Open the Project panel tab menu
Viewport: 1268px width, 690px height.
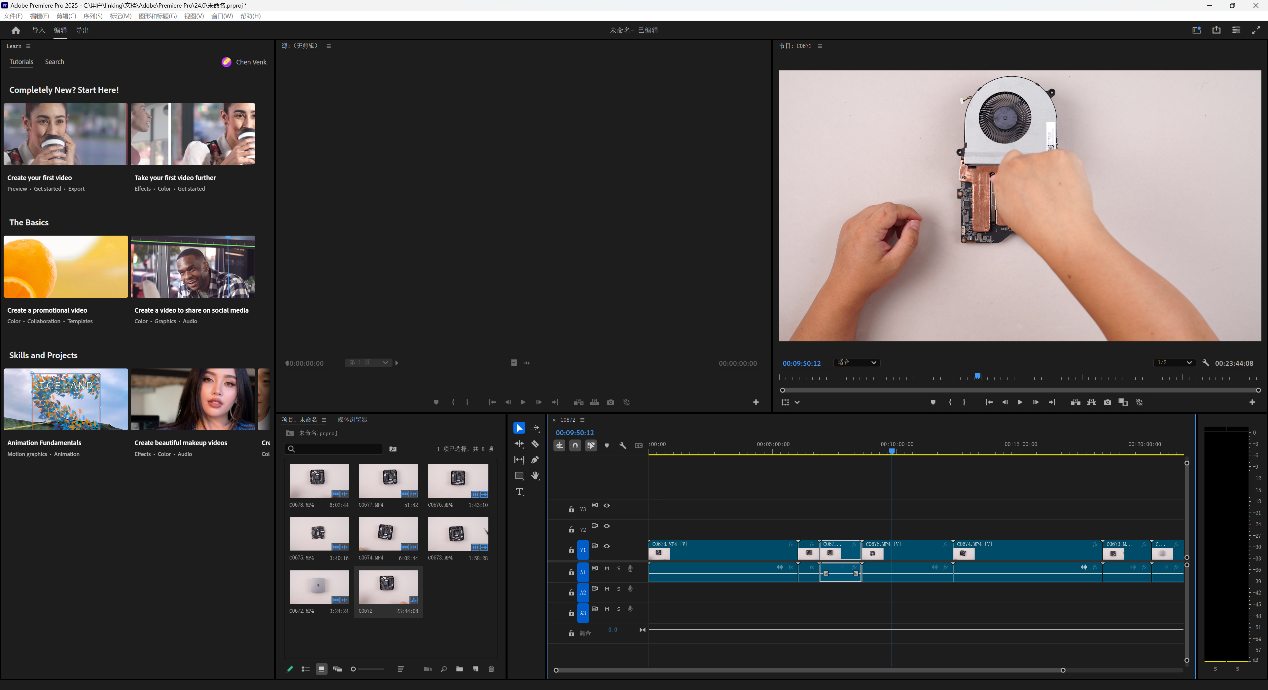coord(325,419)
